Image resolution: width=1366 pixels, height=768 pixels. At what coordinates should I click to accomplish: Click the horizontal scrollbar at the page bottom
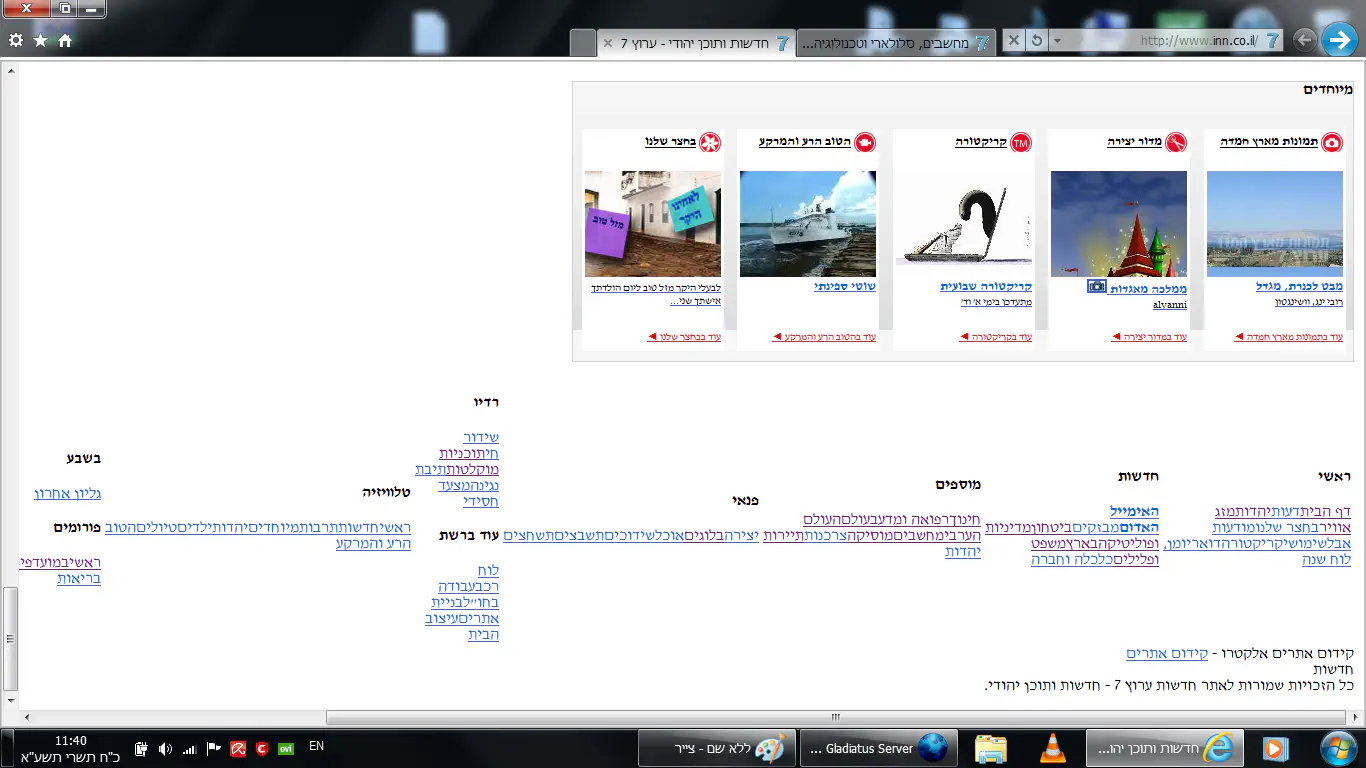(x=836, y=717)
